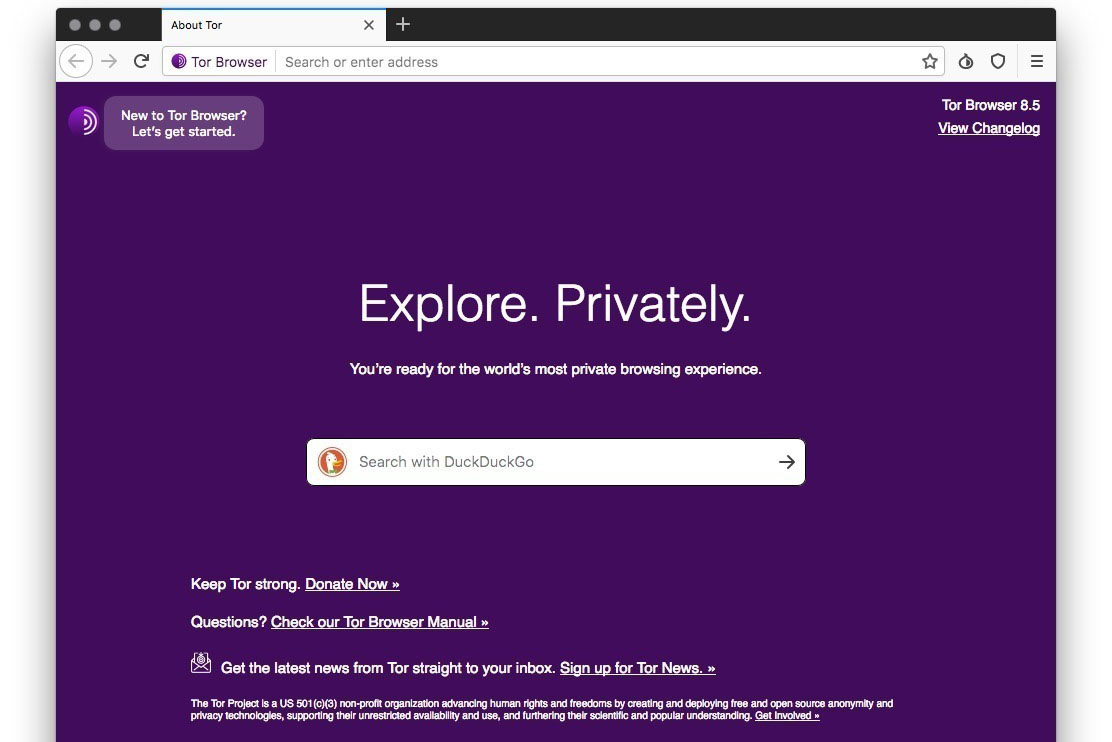Click the Tor Browser identity badge
Screen dimensions: 1112x742
(219, 62)
